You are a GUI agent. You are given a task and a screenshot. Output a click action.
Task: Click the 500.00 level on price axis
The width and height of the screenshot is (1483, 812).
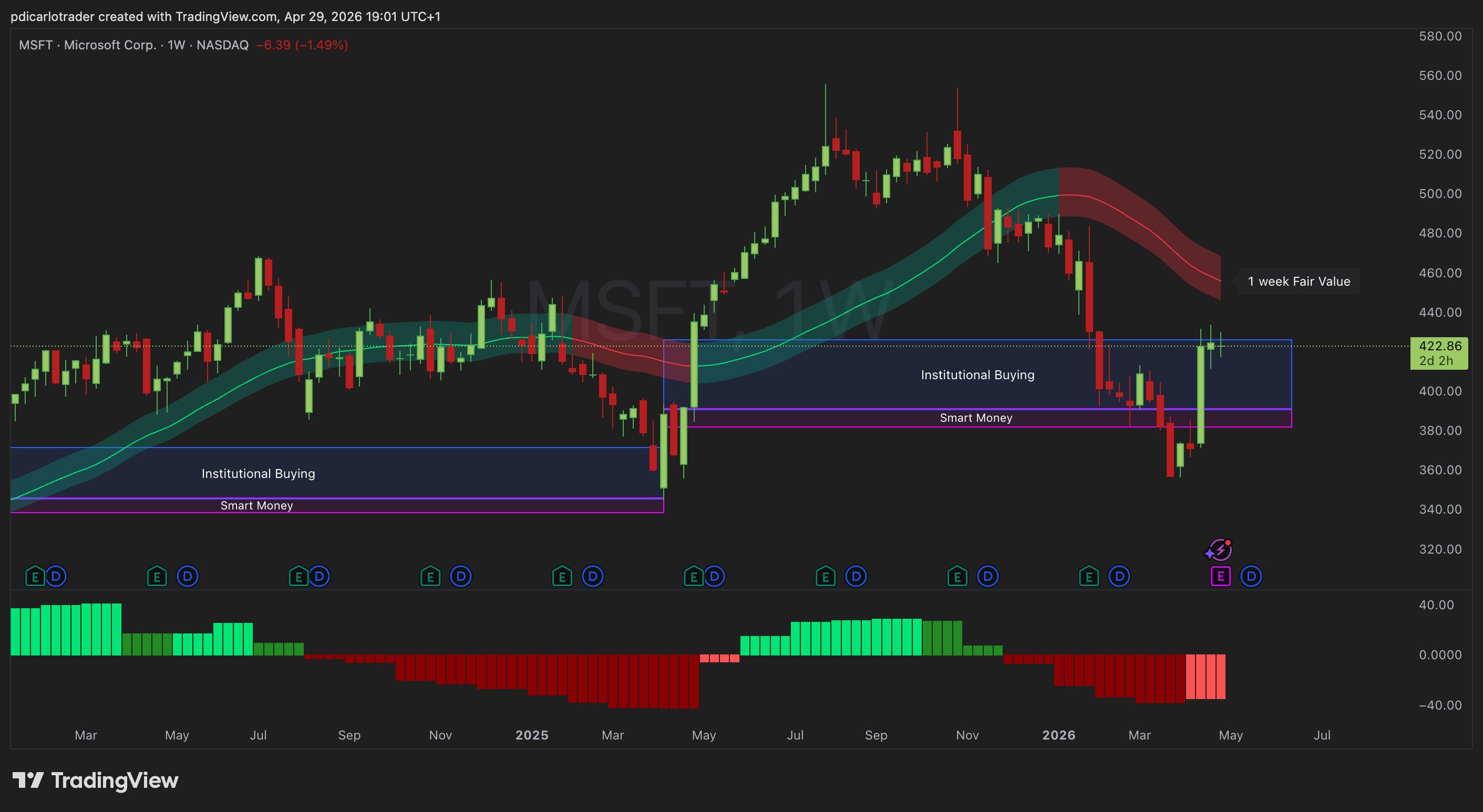click(x=1439, y=193)
